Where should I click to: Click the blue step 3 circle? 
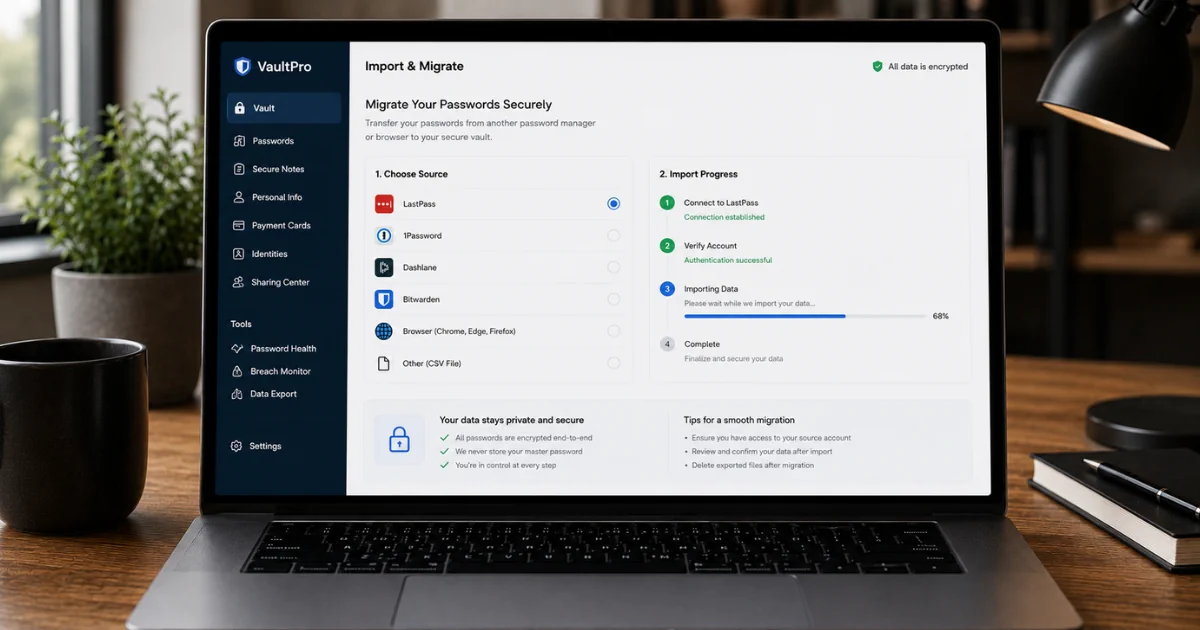tap(667, 289)
